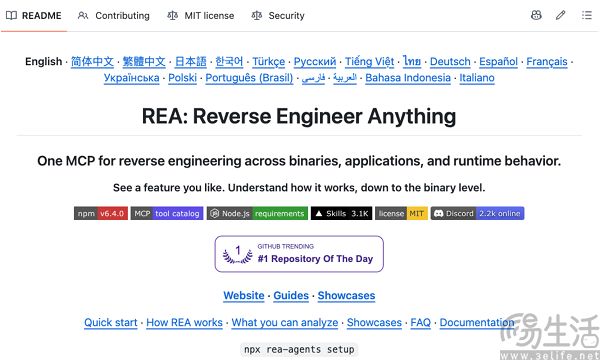The image size is (600, 360).
Task: Switch to the Security tab
Action: pos(278,16)
